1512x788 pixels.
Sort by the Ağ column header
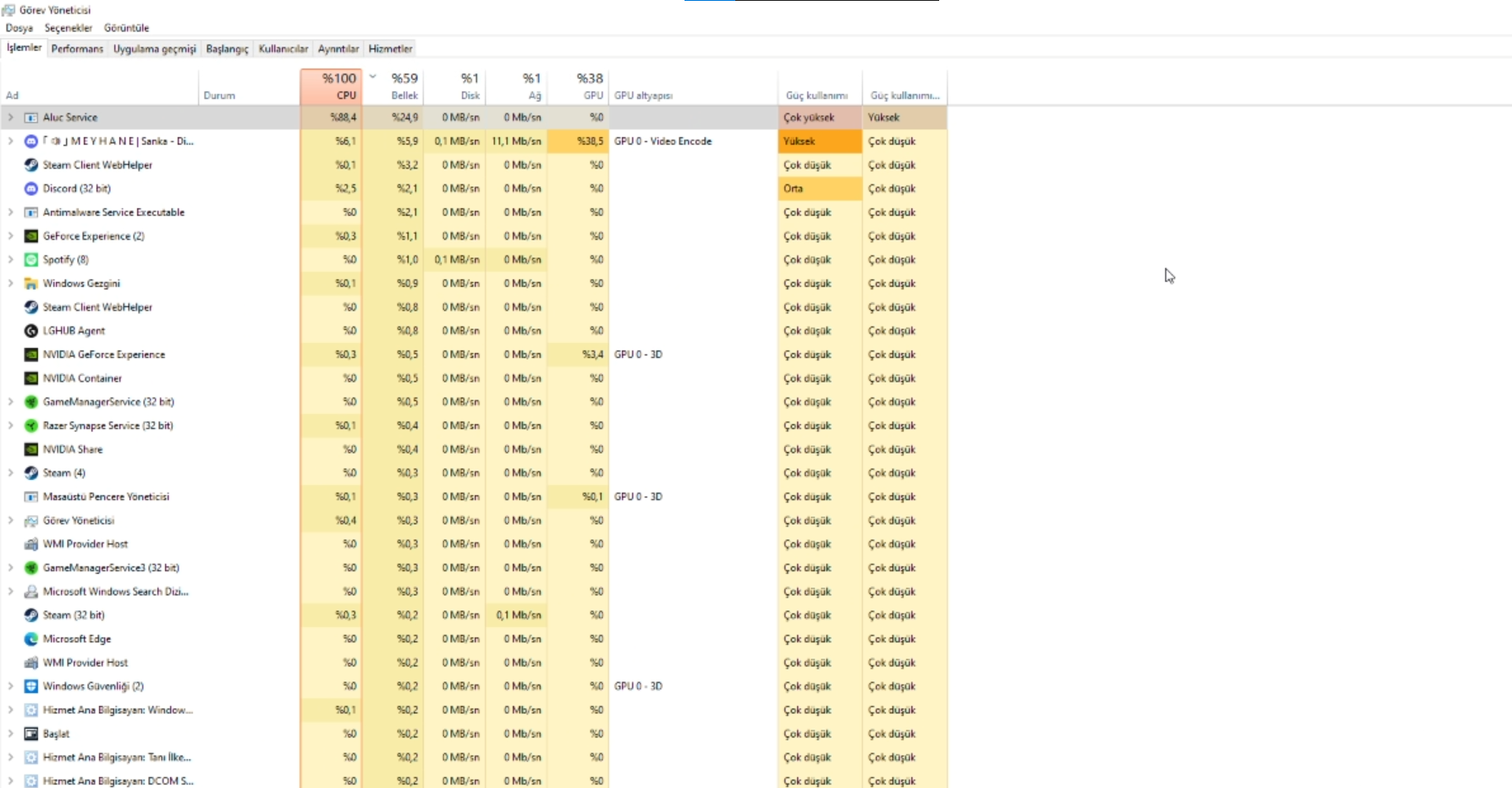click(x=516, y=86)
